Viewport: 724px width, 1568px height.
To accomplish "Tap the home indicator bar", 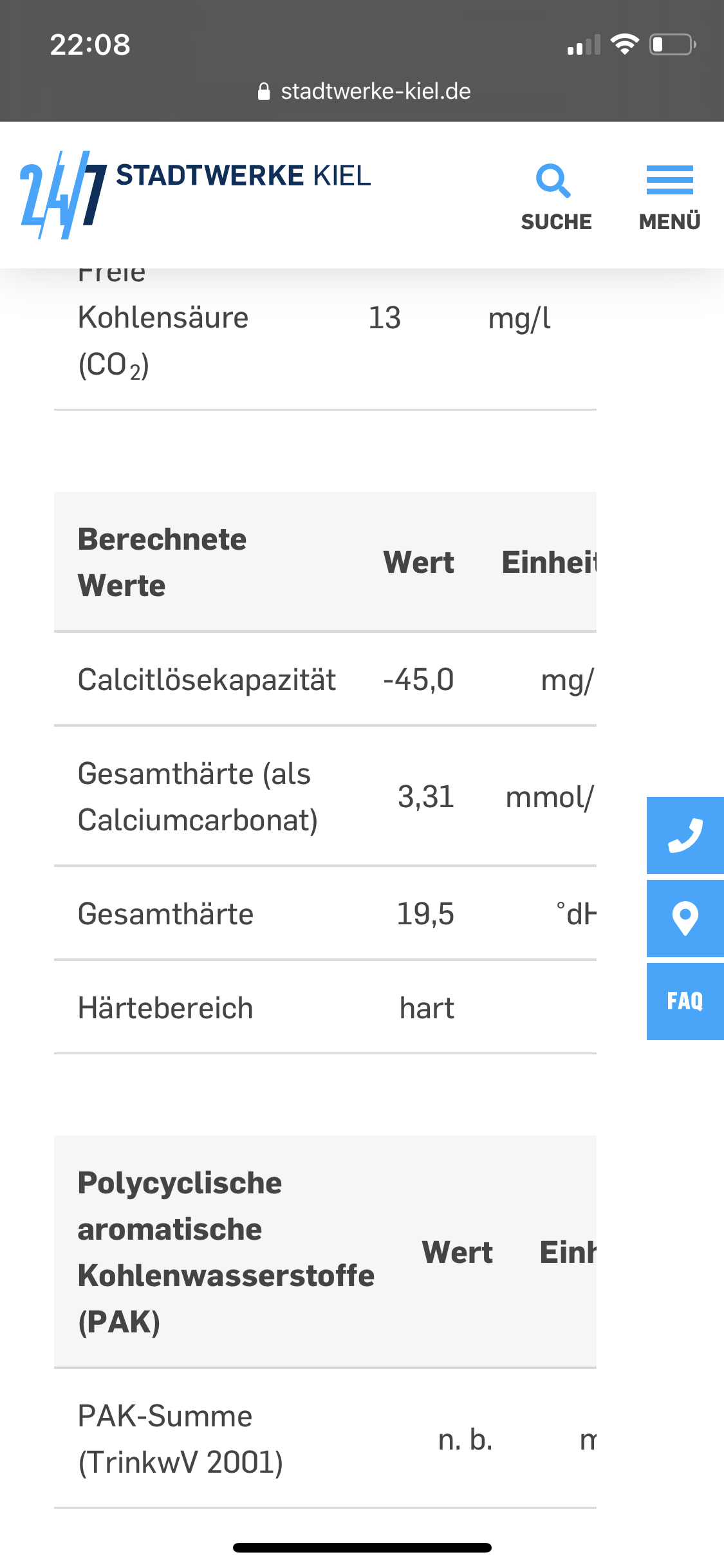I will coord(362,1547).
